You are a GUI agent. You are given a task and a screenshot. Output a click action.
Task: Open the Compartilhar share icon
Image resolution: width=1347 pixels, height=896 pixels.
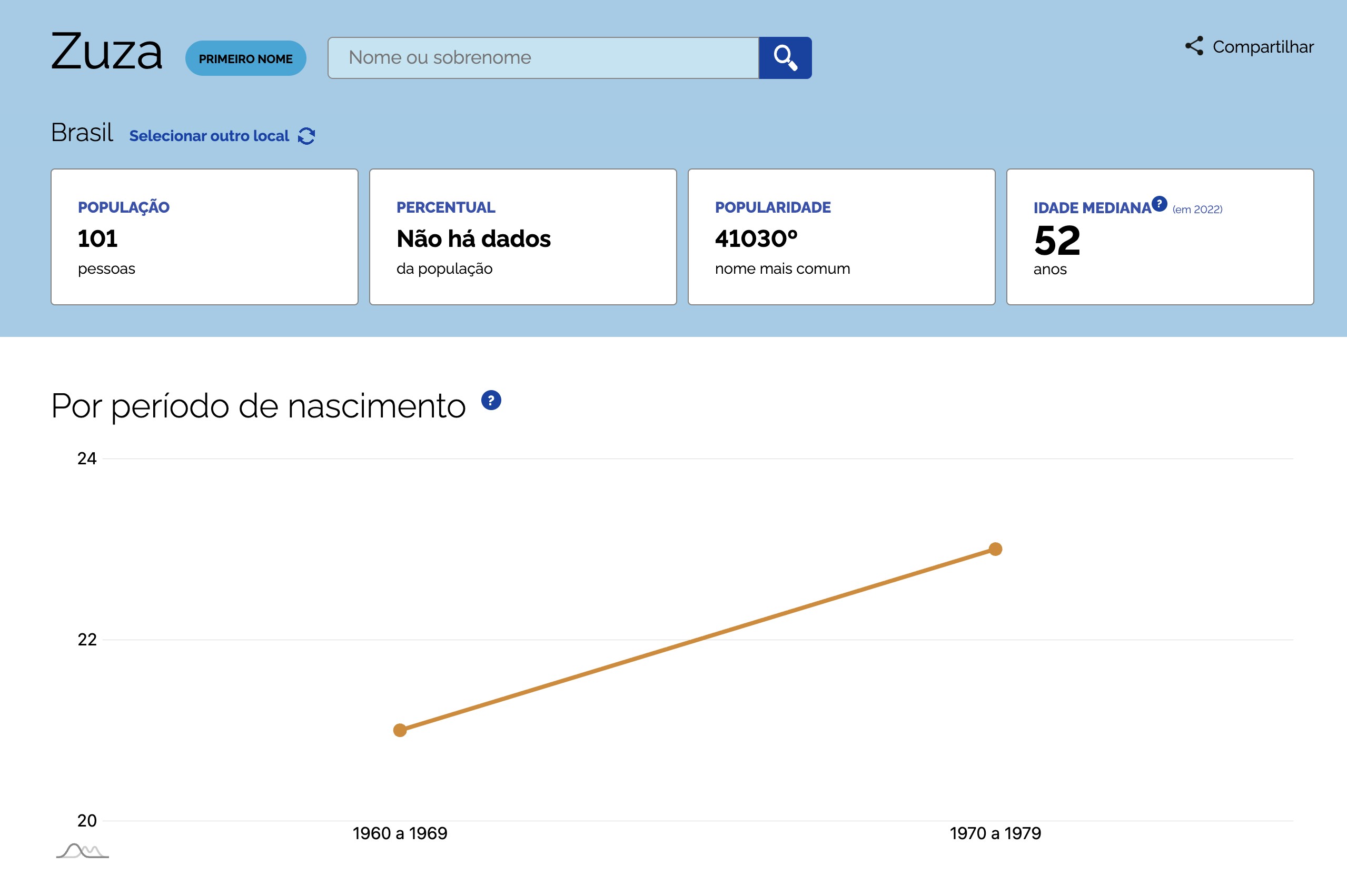click(1194, 46)
